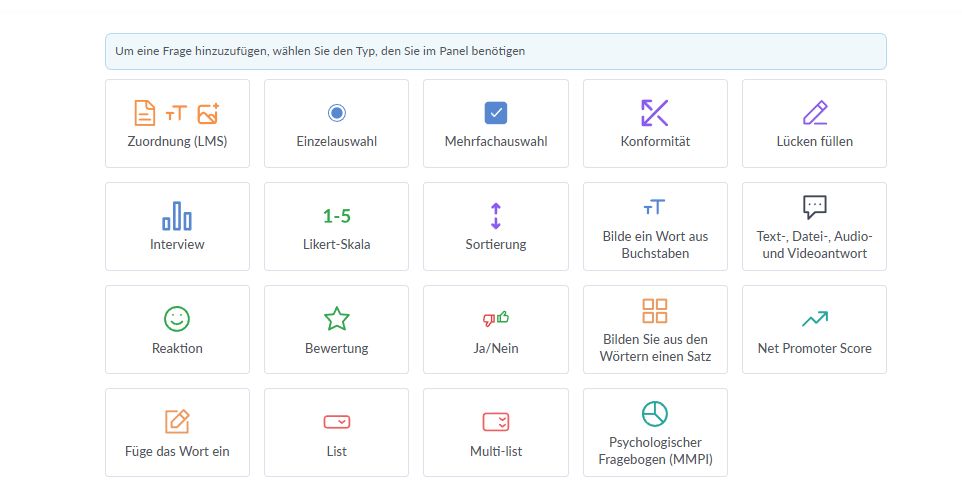962x493 pixels.
Task: Choose the Mehrfachauswahl checkbox icon
Action: click(496, 113)
